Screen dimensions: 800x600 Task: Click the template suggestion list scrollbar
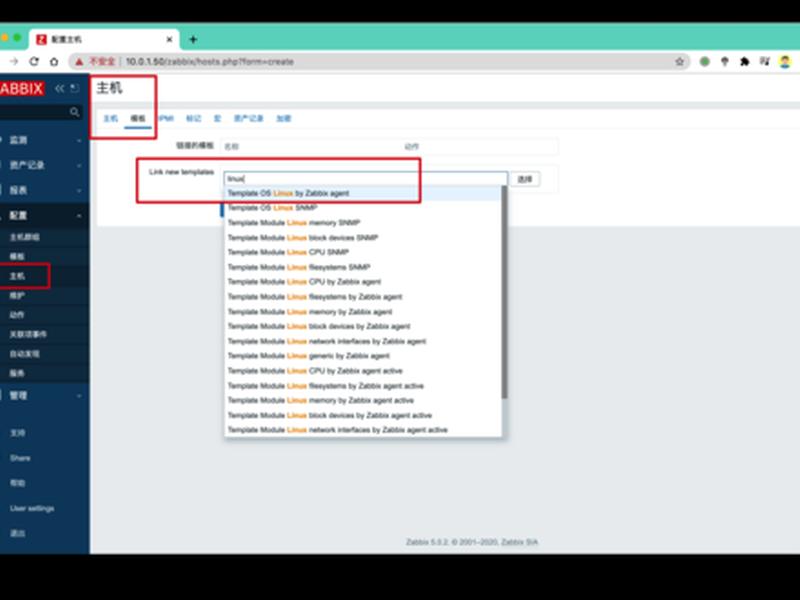tap(504, 292)
